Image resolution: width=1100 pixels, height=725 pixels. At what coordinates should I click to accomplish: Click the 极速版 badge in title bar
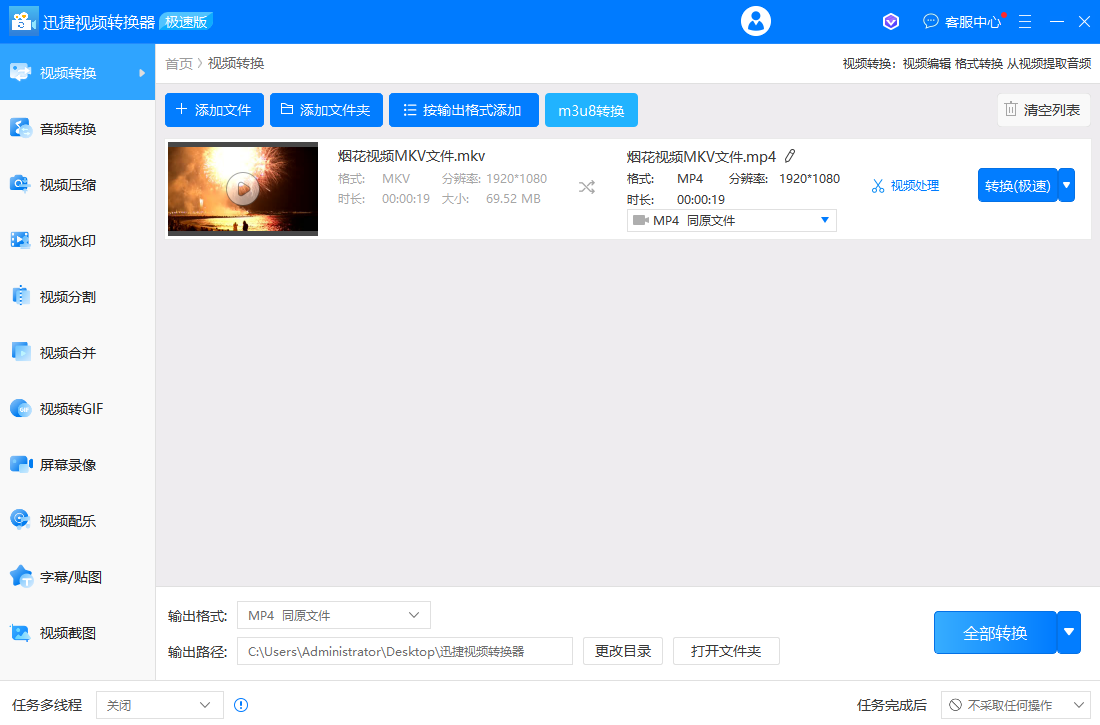click(x=186, y=22)
